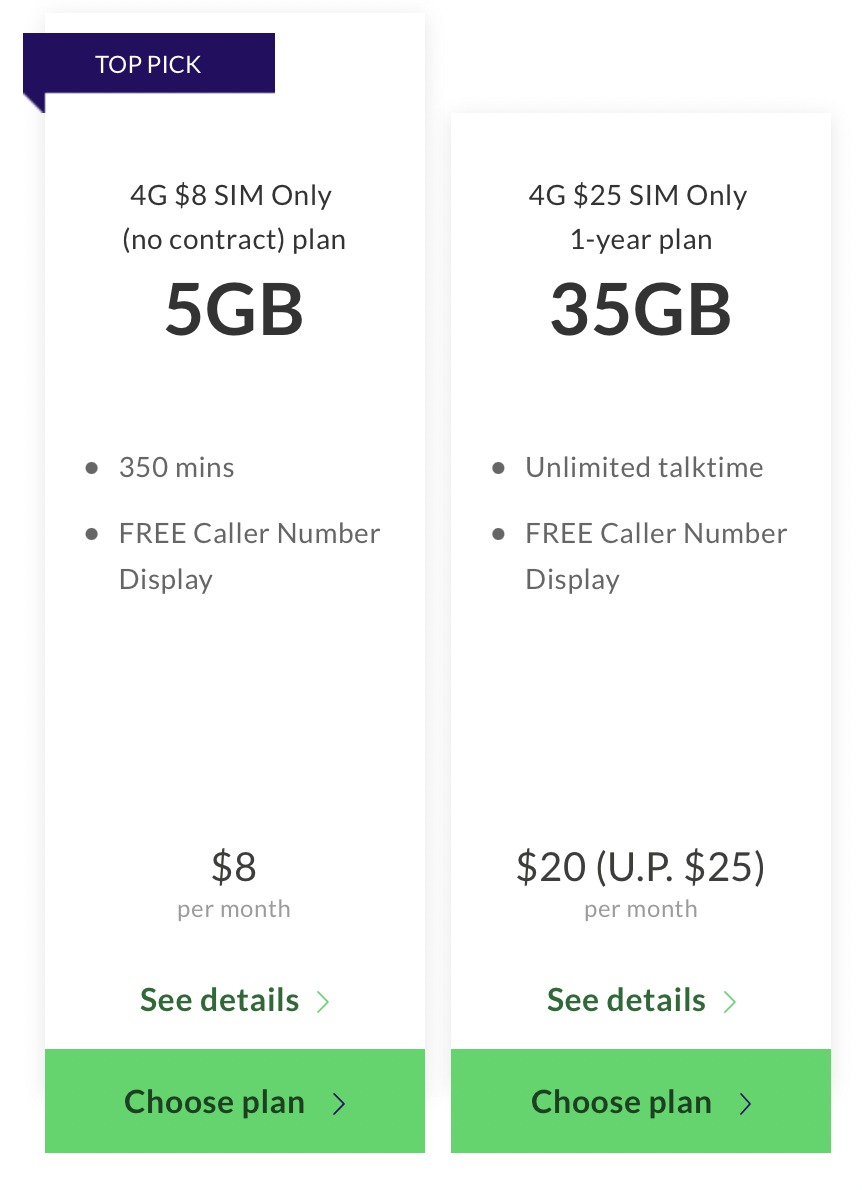Screen dimensions: 862x1190
Task: Click the per month label under $20 price
Action: click(640, 909)
